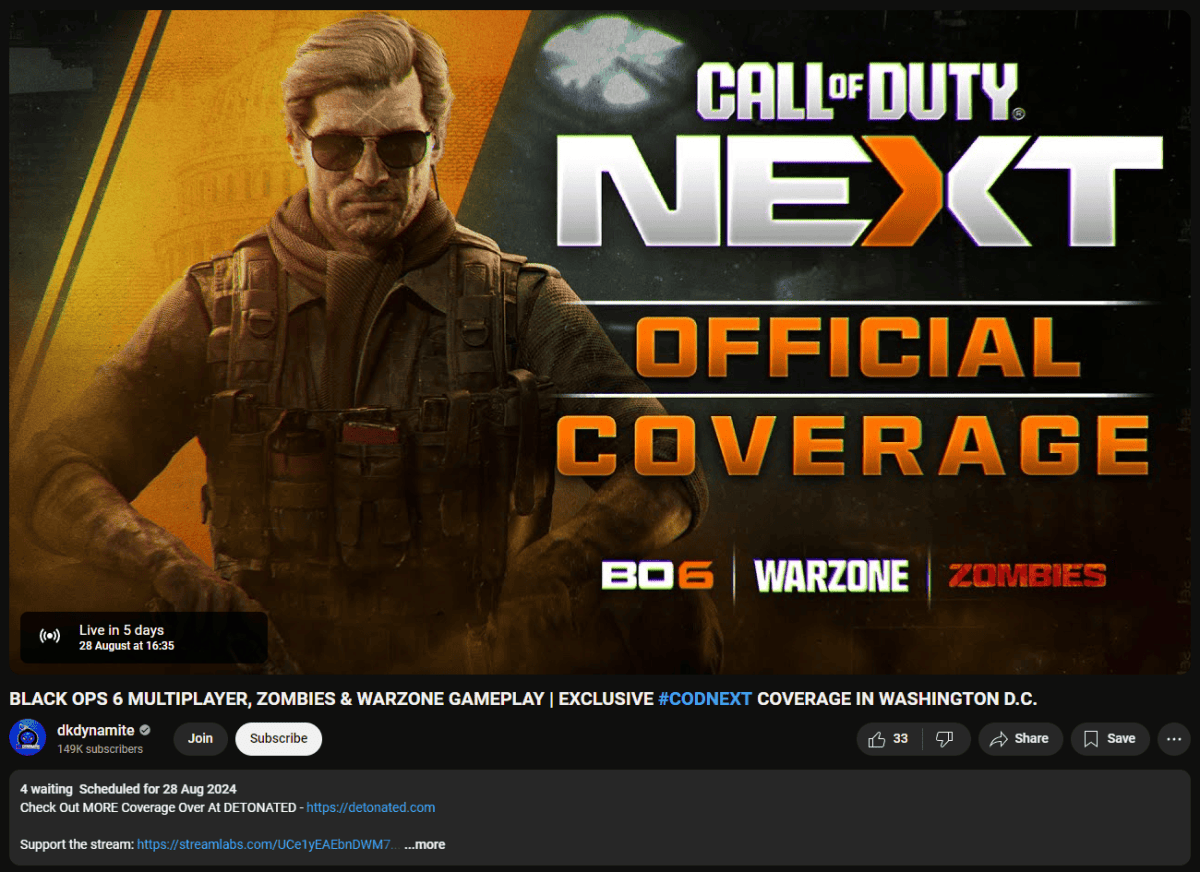Click 'Check Out MORE Coverage Over At DETONATED' text
The height and width of the screenshot is (872, 1200).
coord(158,807)
